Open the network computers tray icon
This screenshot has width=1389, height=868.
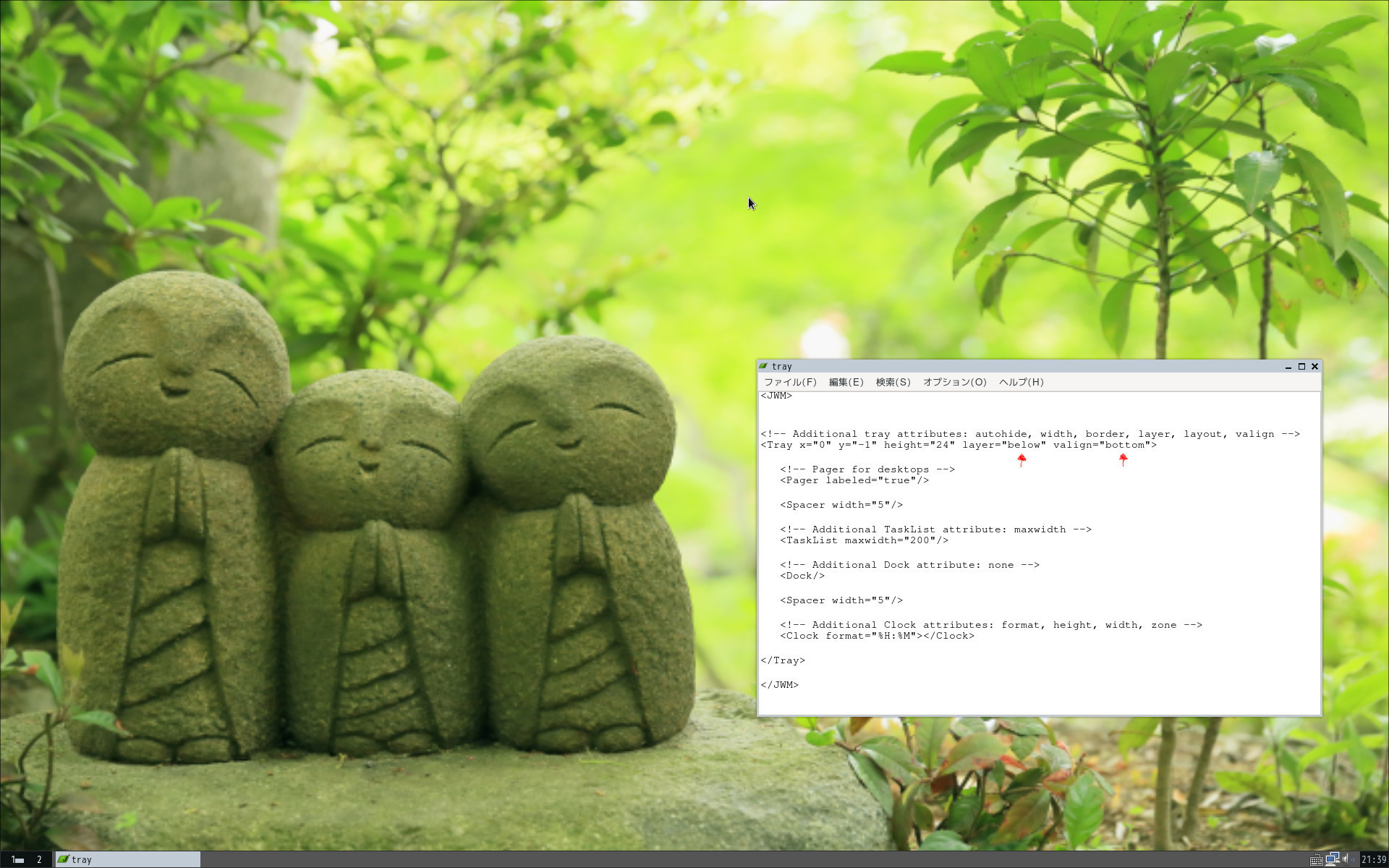click(x=1332, y=859)
